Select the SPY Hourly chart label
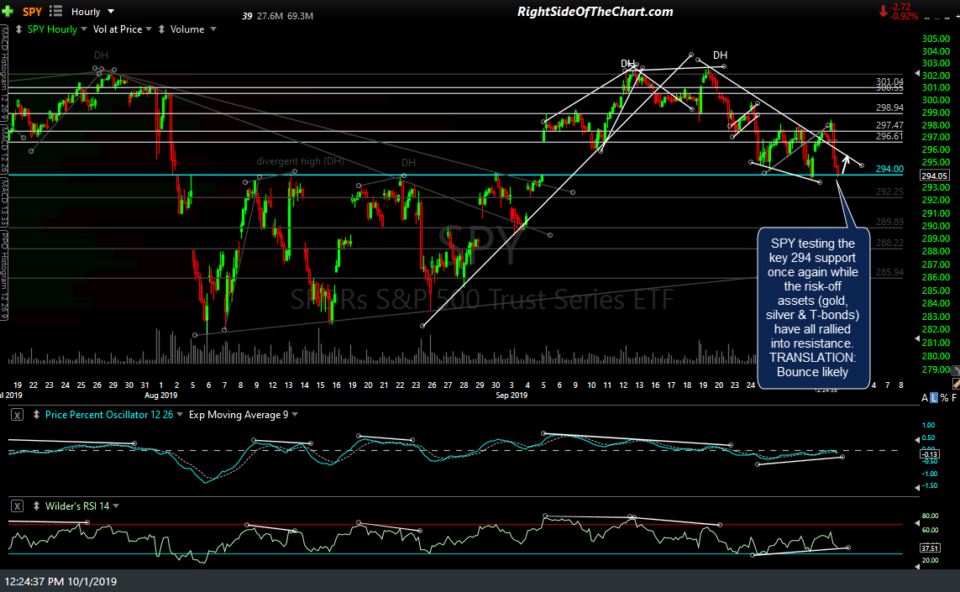This screenshot has height=592, width=960. click(52, 29)
